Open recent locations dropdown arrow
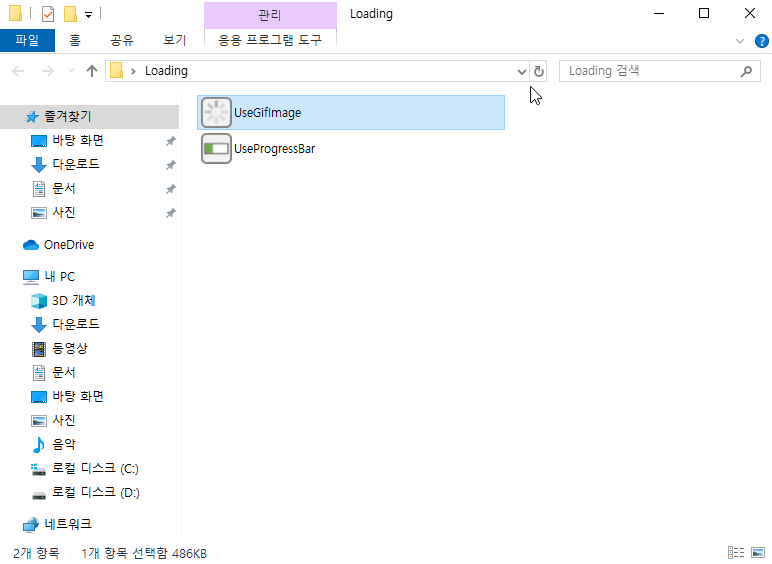 (x=71, y=71)
